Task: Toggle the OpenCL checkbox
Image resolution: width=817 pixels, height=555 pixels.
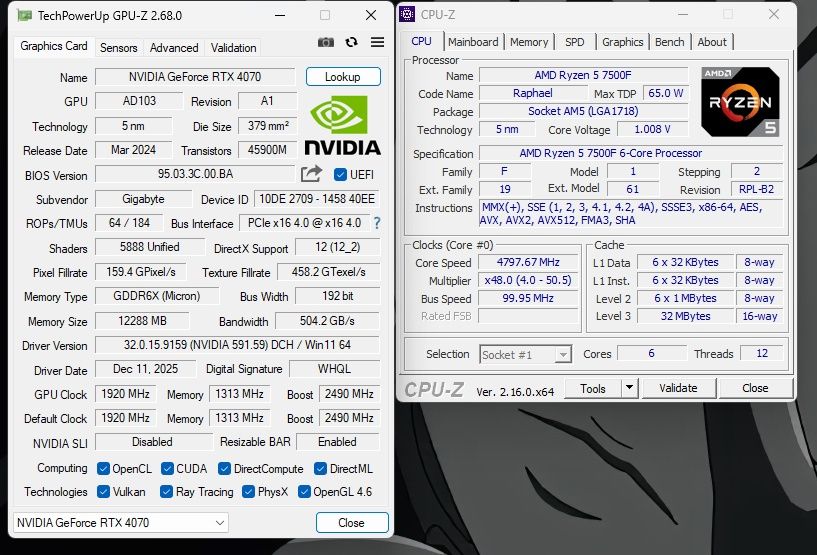Action: [x=103, y=468]
